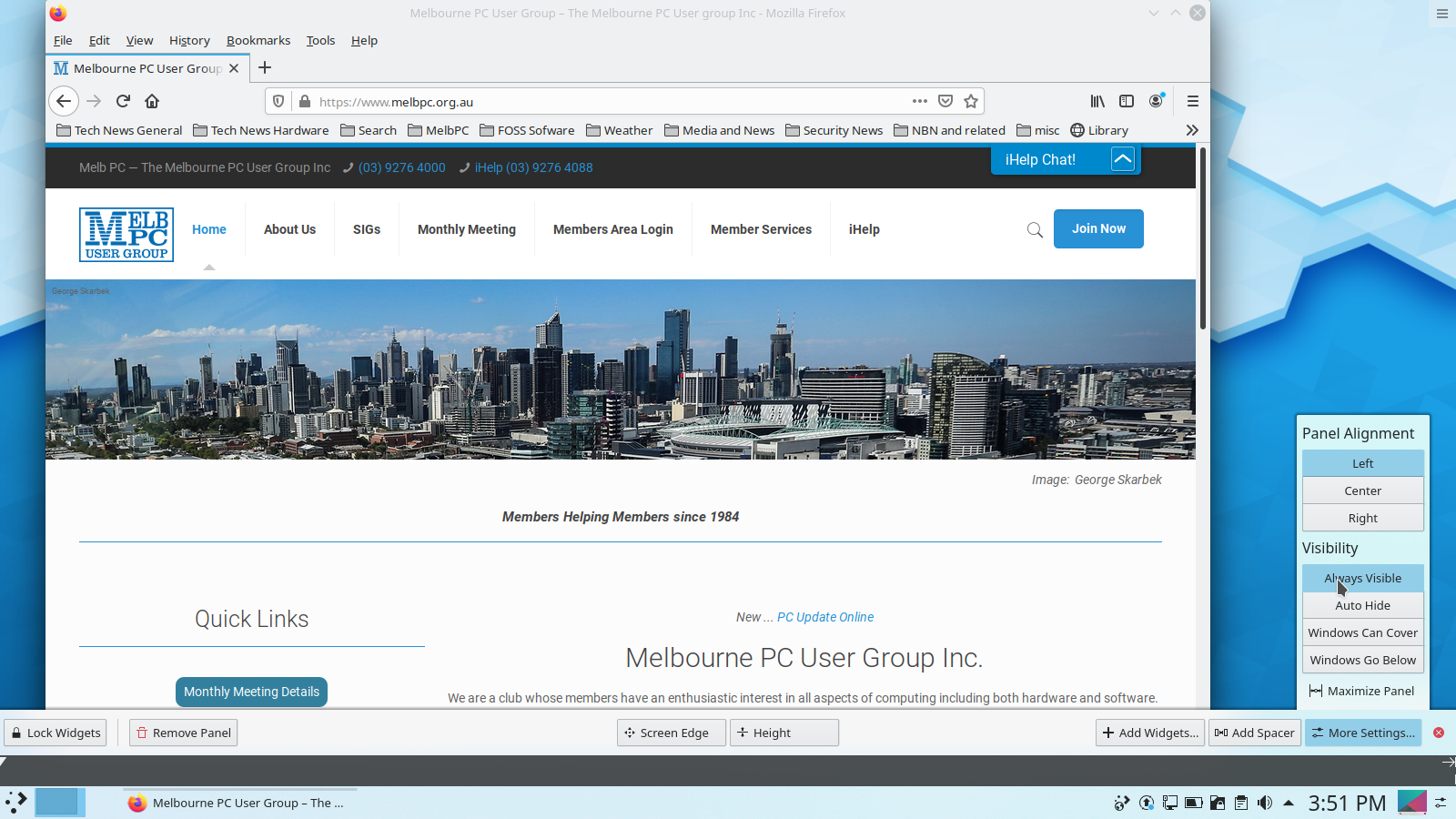Image resolution: width=1456 pixels, height=819 pixels.
Task: Choose Windows Go Below visibility option
Action: point(1362,660)
